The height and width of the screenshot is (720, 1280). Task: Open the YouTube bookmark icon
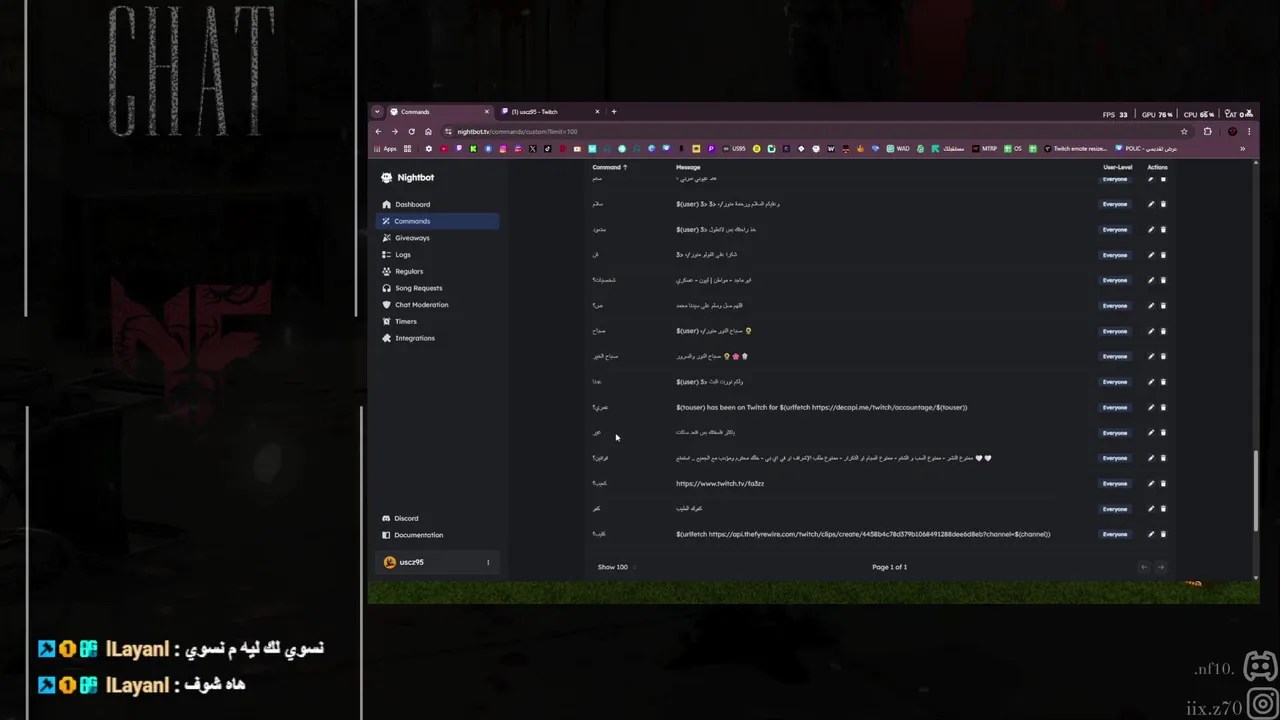[444, 148]
